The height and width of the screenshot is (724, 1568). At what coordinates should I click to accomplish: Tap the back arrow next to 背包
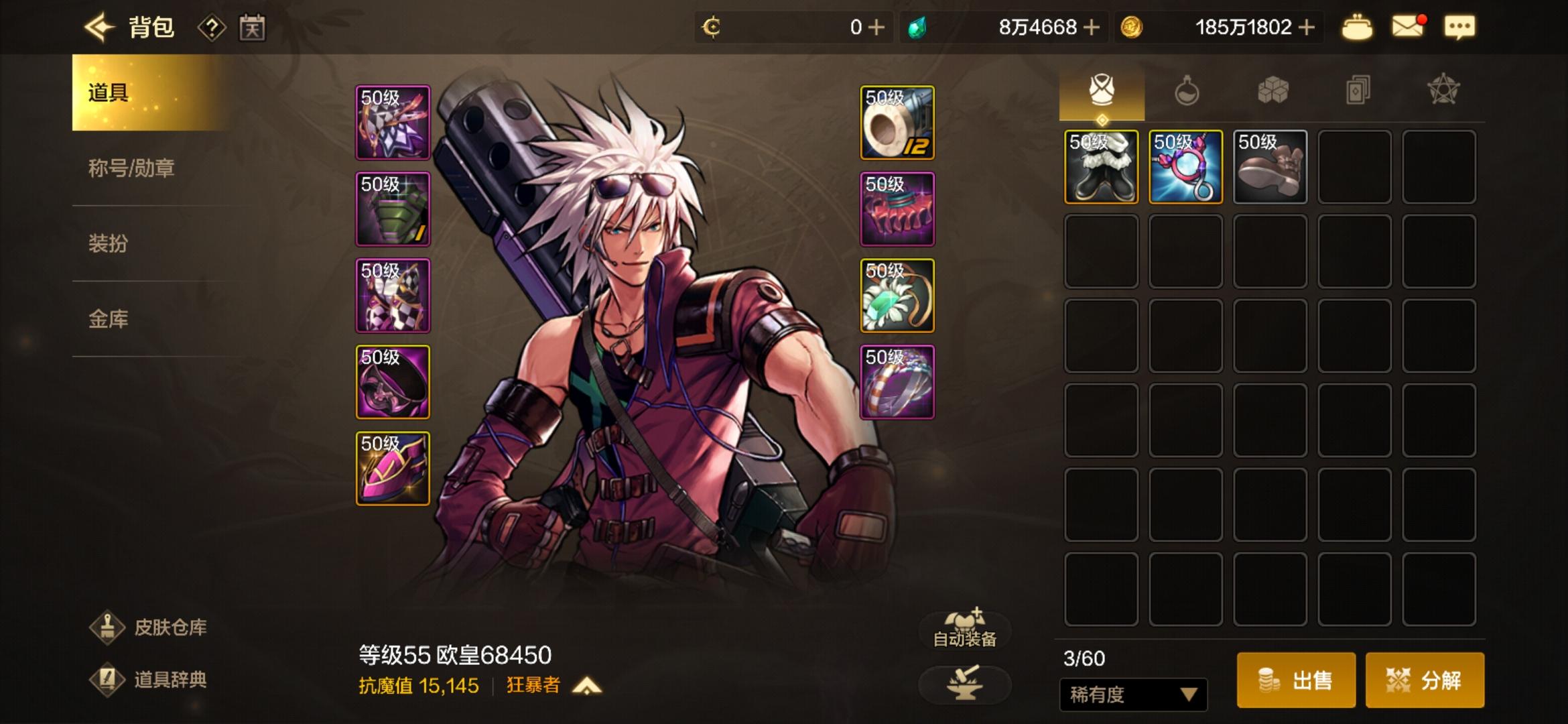click(x=99, y=27)
